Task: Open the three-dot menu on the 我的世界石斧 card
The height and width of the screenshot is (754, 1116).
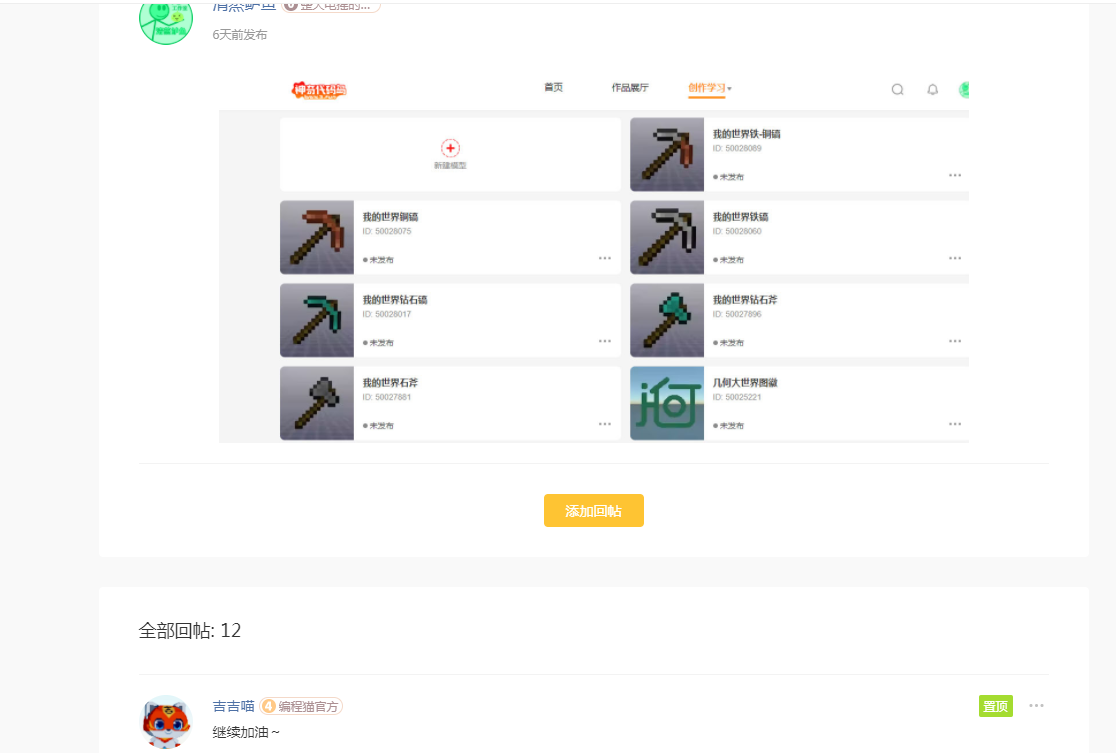Action: [605, 424]
